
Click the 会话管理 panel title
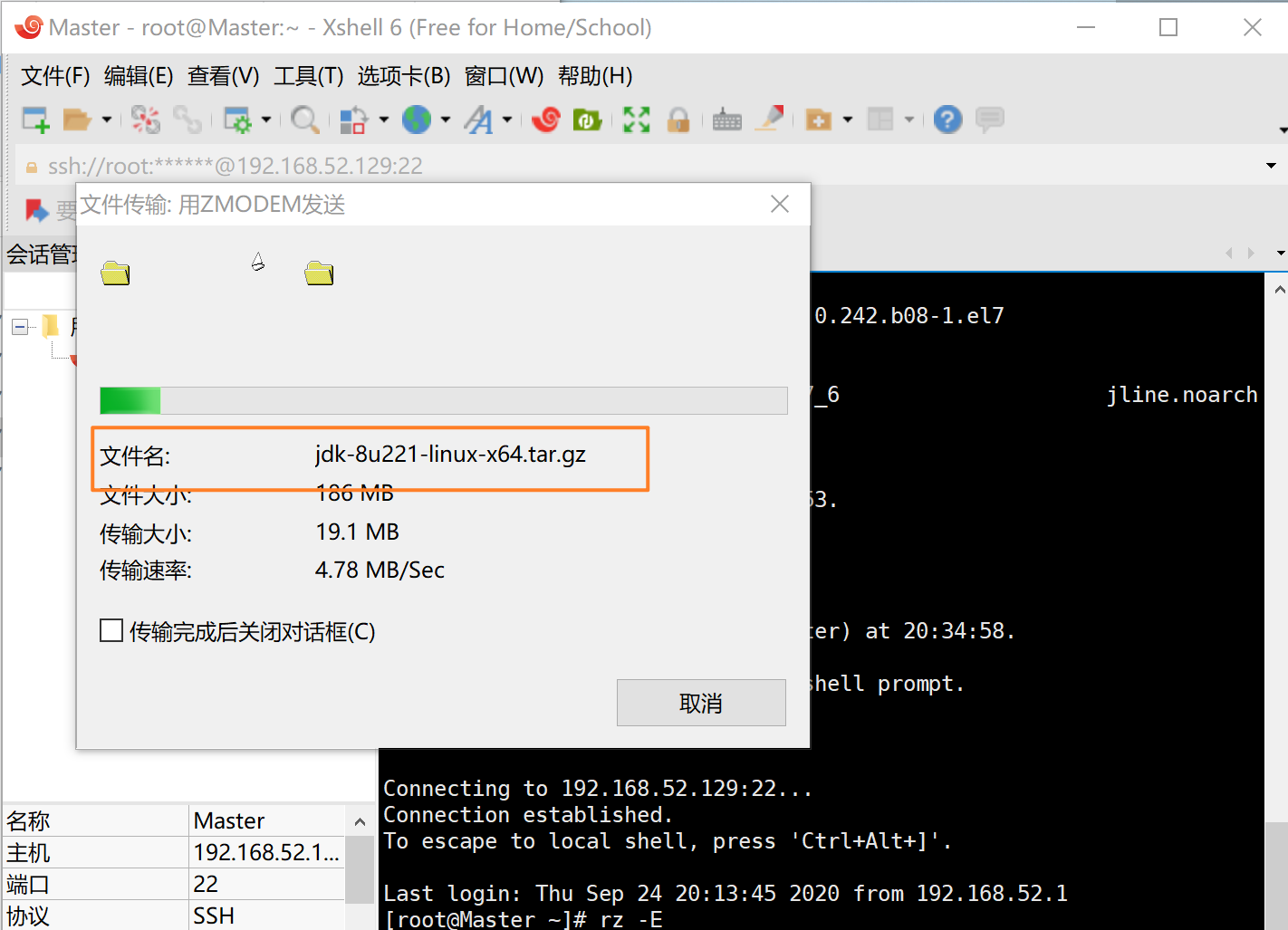pyautogui.click(x=42, y=254)
